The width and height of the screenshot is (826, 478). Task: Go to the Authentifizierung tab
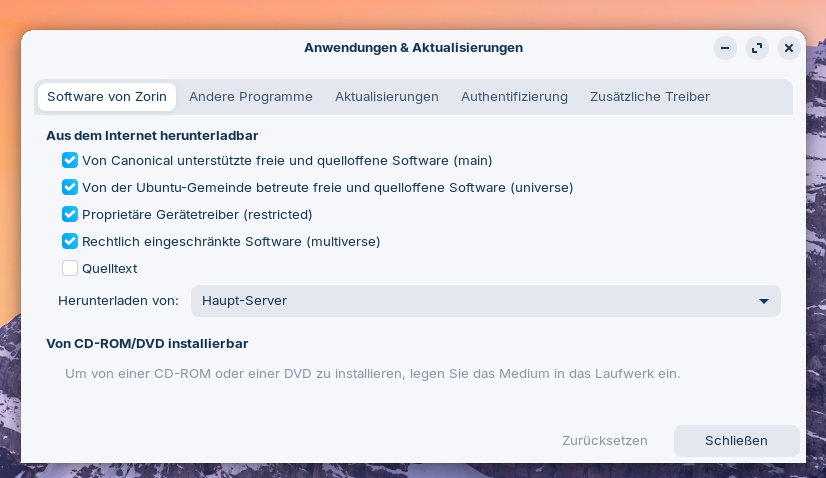(514, 97)
